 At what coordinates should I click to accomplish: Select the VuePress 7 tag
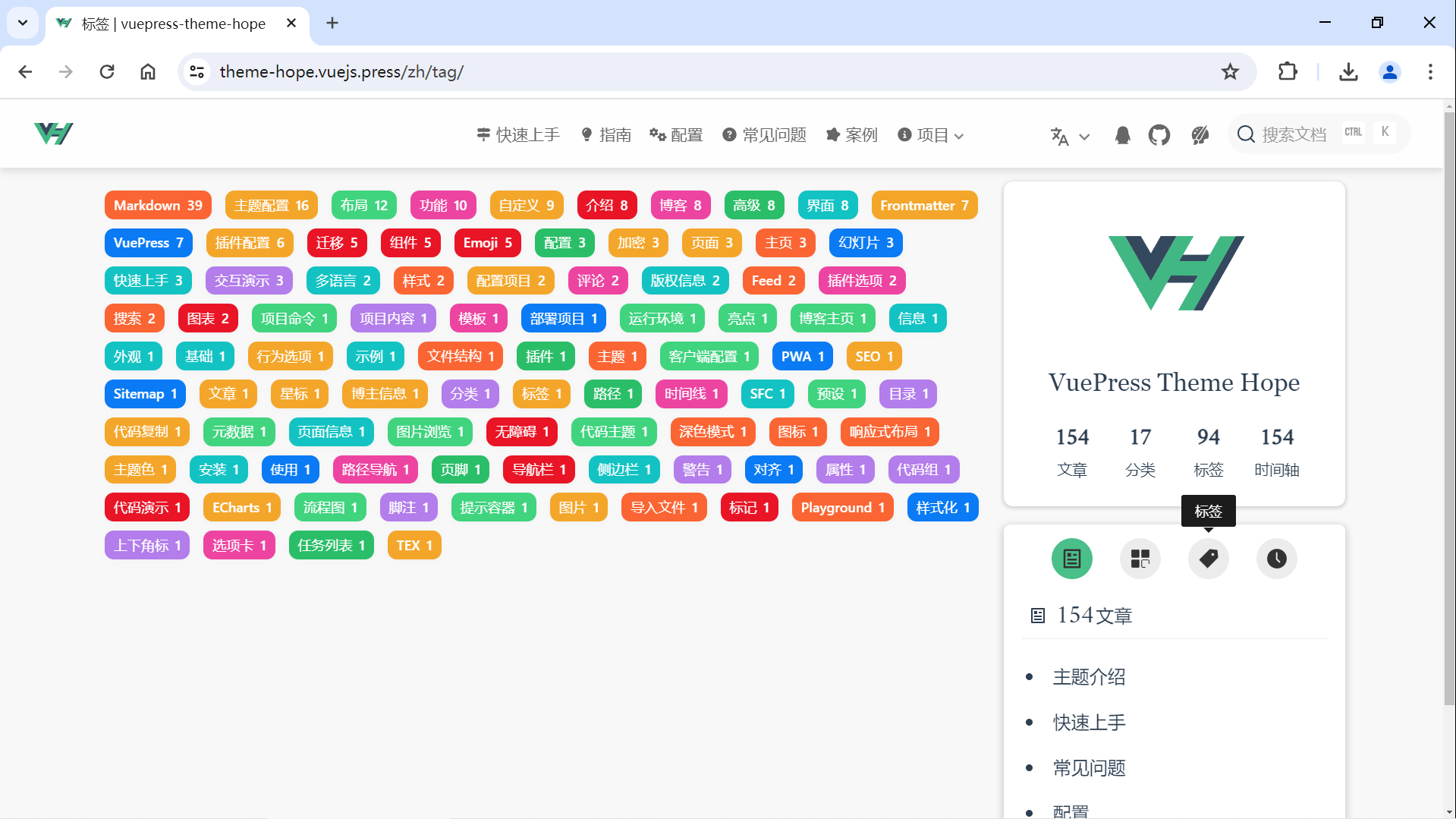pos(148,243)
